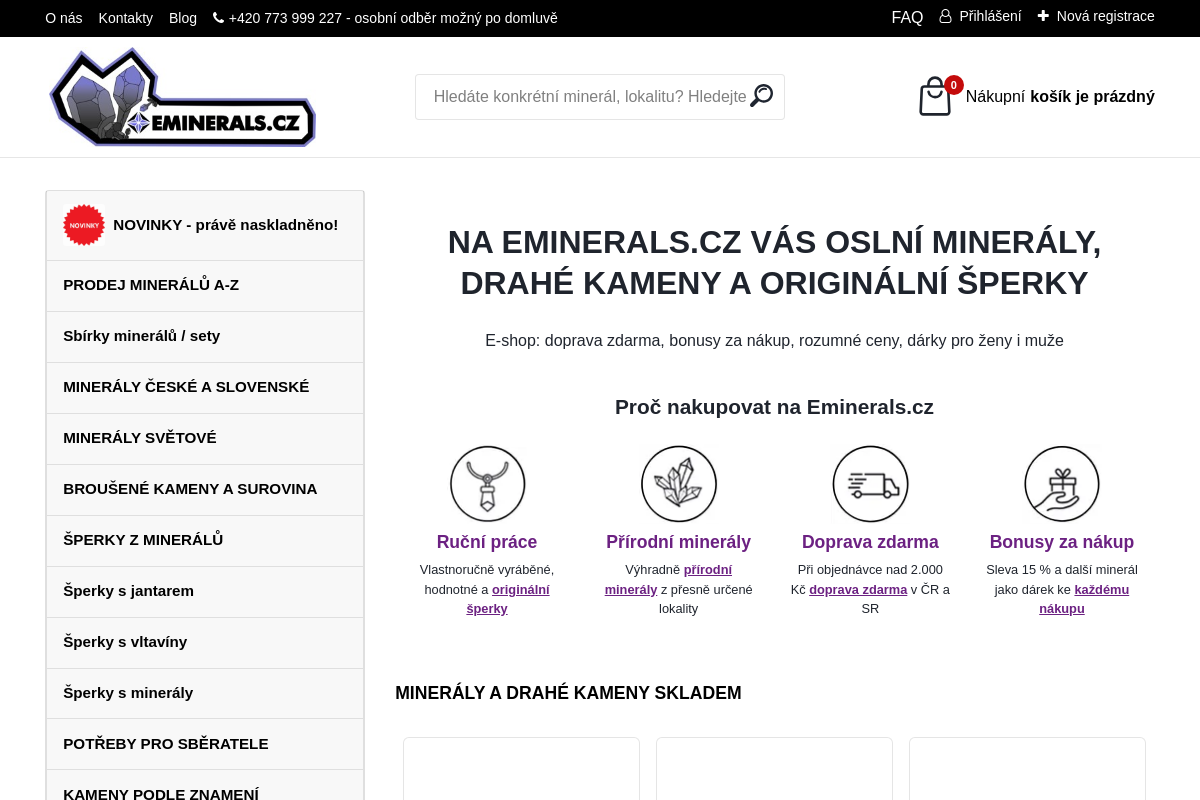The width and height of the screenshot is (1200, 800).
Task: Open NOVINKY - právě naskladněno category
Action: (205, 226)
